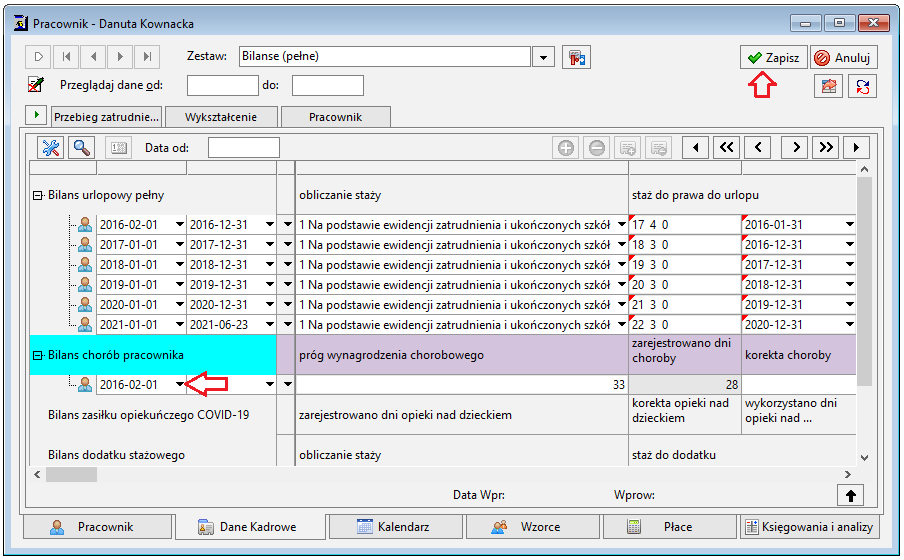
Task: Open the Wykształcenie tab
Action: point(221,117)
